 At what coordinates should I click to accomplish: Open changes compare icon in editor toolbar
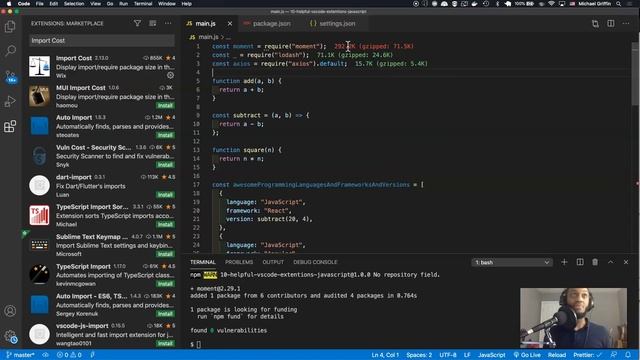pyautogui.click(x=596, y=24)
